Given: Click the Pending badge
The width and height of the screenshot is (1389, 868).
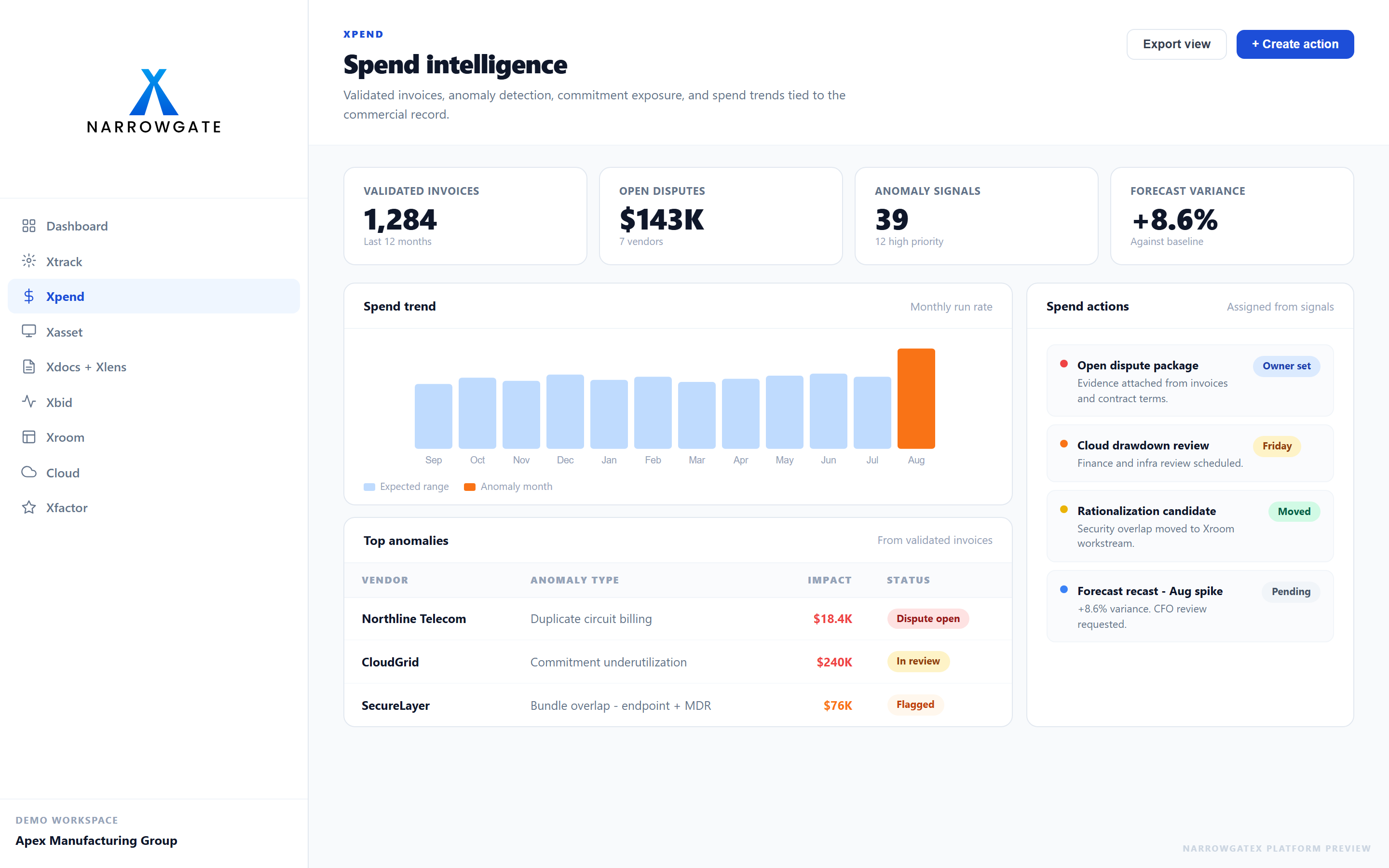Looking at the screenshot, I should 1290,592.
